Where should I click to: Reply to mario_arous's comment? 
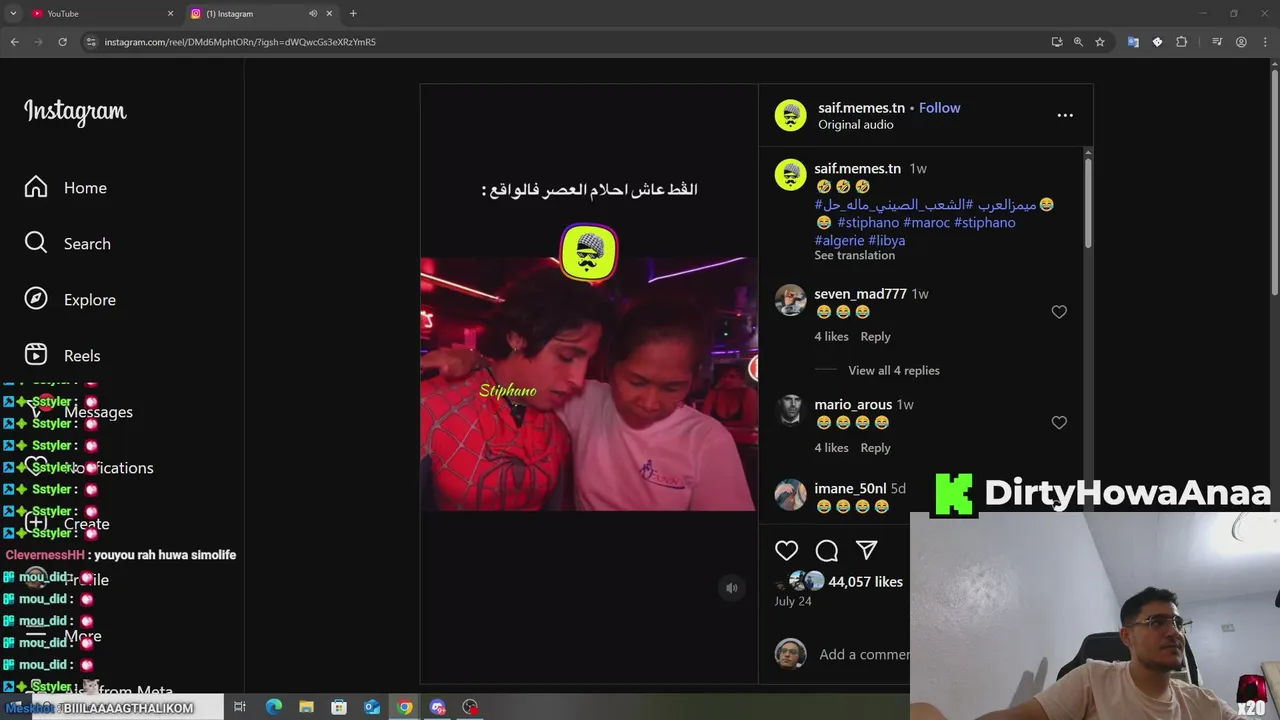click(875, 448)
